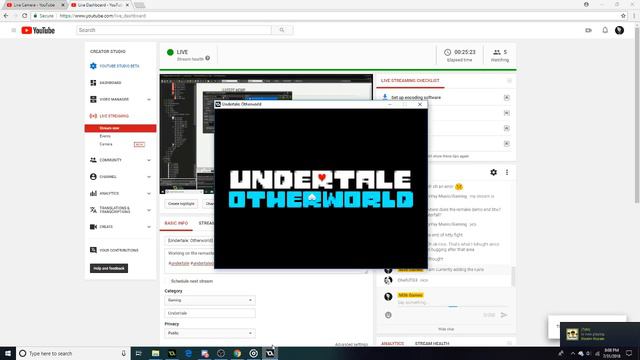Expand the Analytics sidebar section

pos(149,193)
